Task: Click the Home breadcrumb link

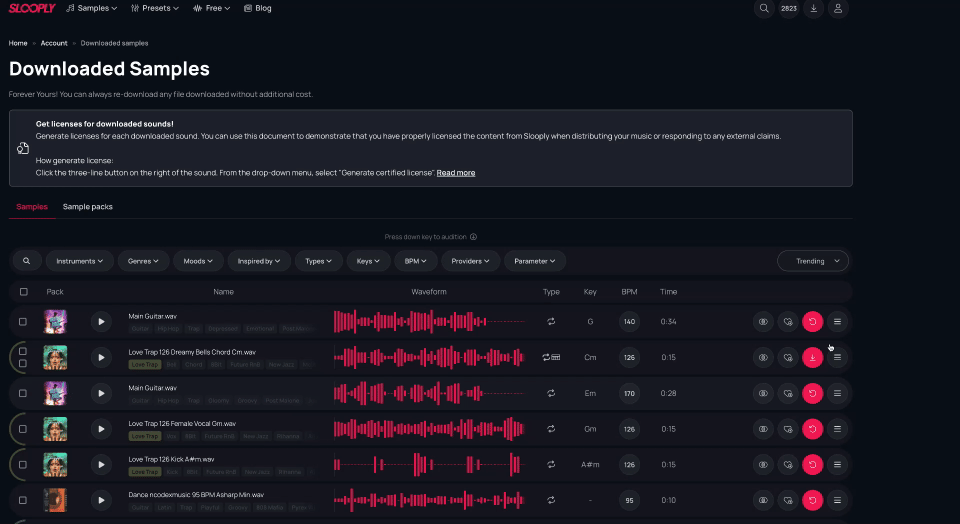Action: (x=18, y=43)
